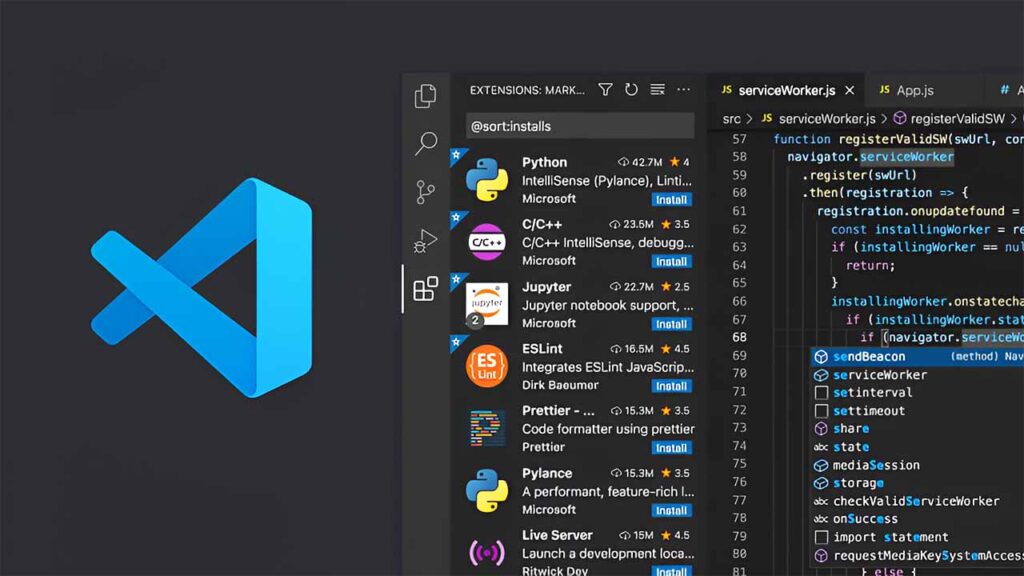Open the Run and Debug view
The width and height of the screenshot is (1024, 576).
(426, 241)
